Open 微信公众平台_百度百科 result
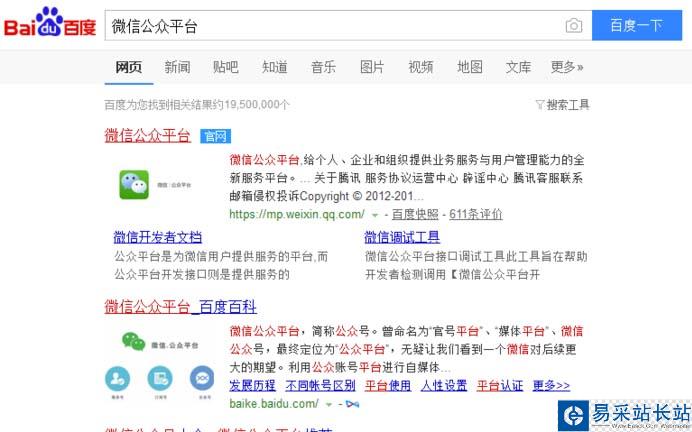 [181, 307]
